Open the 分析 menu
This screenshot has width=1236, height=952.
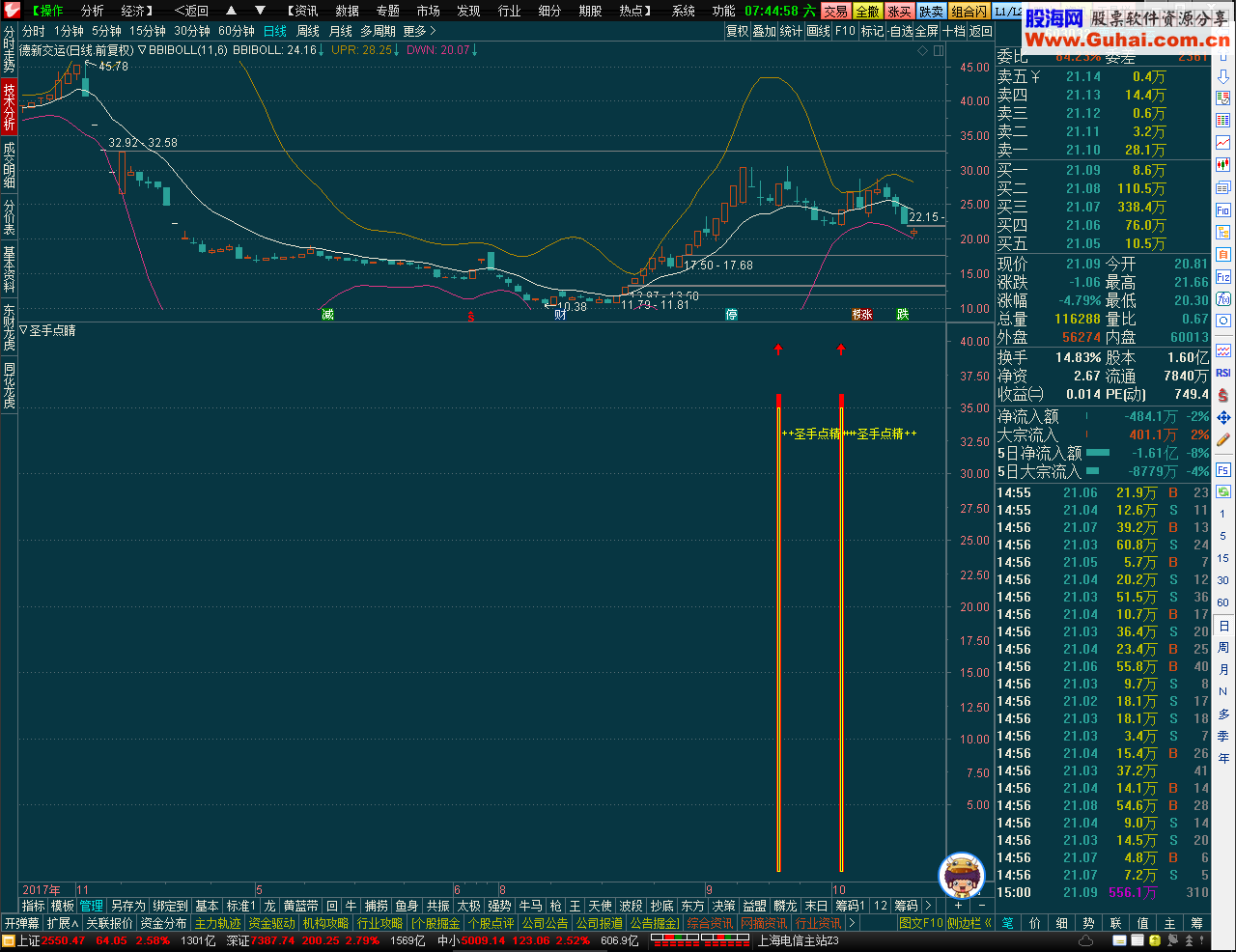pos(92,11)
